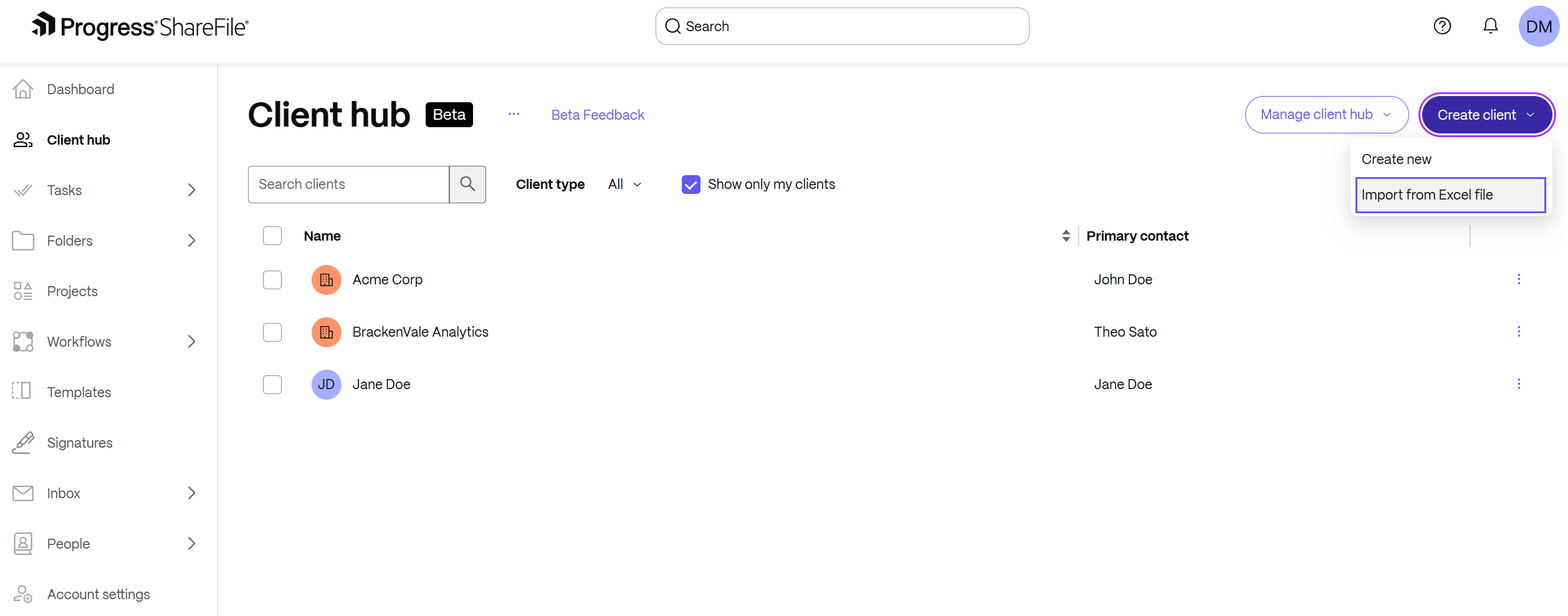
Task: Click the help question mark icon
Action: (1441, 26)
